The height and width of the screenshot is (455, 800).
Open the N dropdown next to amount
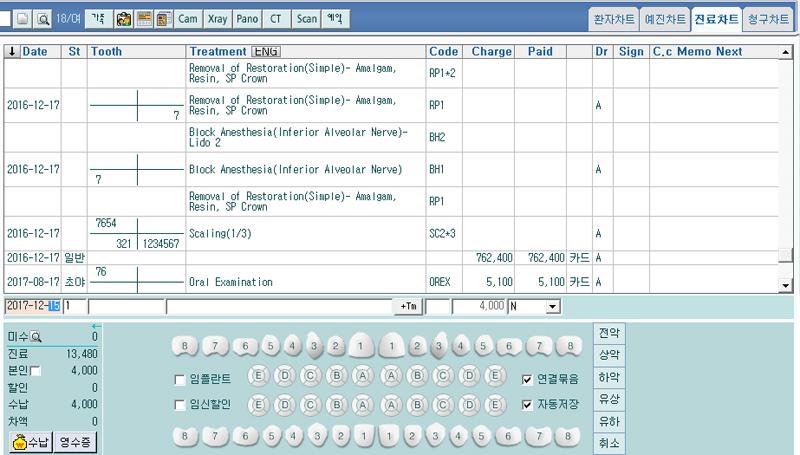coord(553,306)
